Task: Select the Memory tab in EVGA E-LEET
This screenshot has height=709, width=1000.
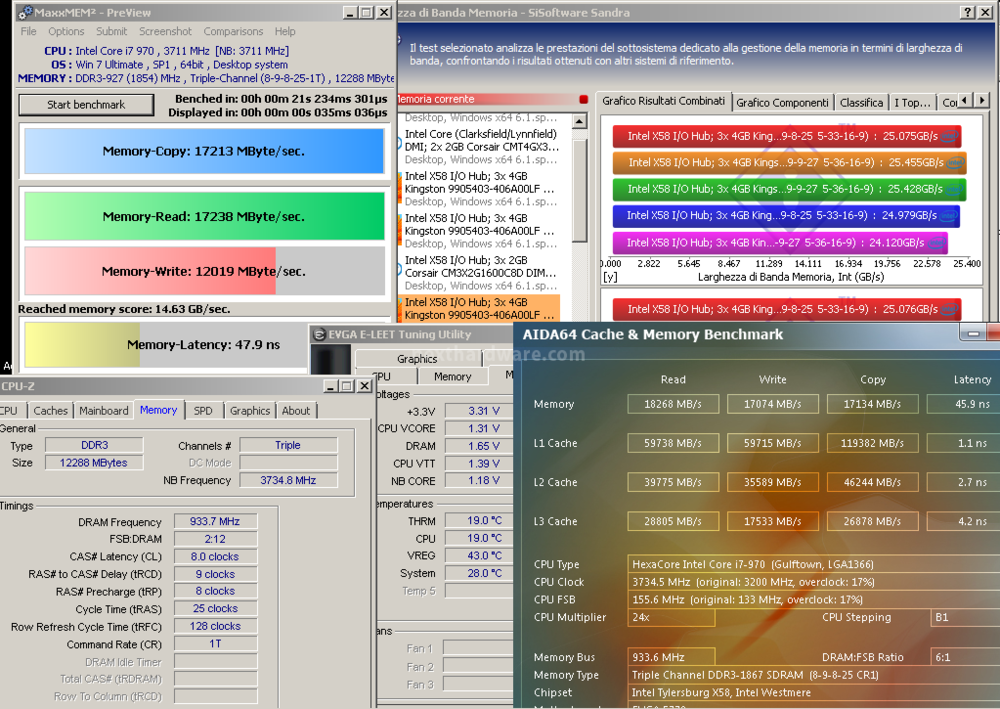Action: [453, 377]
